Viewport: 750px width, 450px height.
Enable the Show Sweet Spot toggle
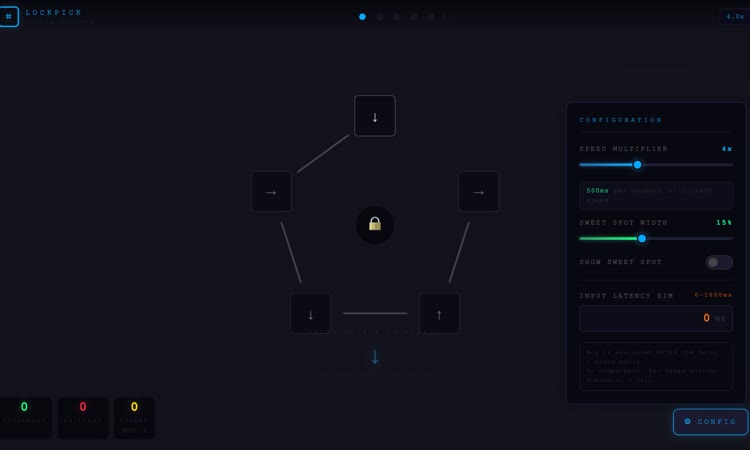tap(718, 262)
